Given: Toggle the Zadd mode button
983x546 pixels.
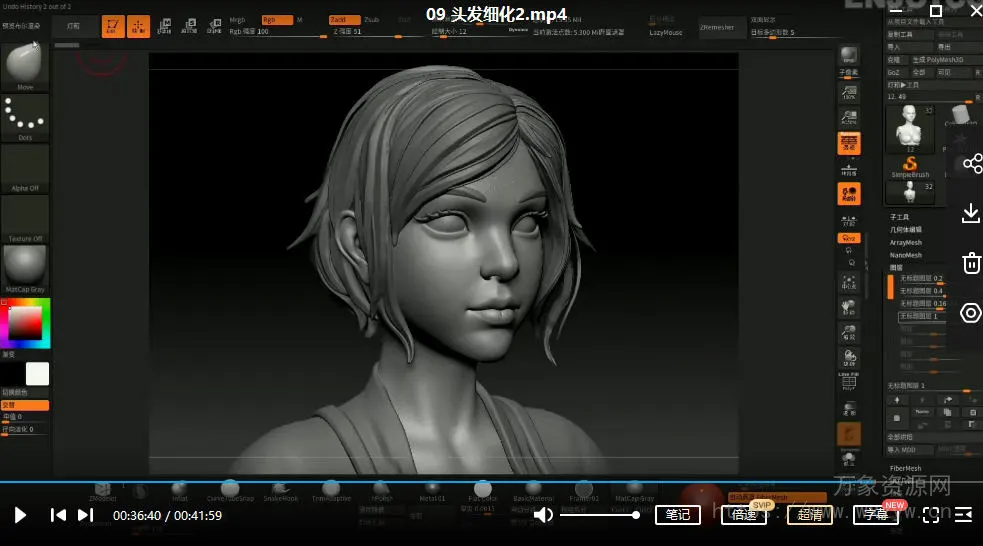Looking at the screenshot, I should coord(344,20).
